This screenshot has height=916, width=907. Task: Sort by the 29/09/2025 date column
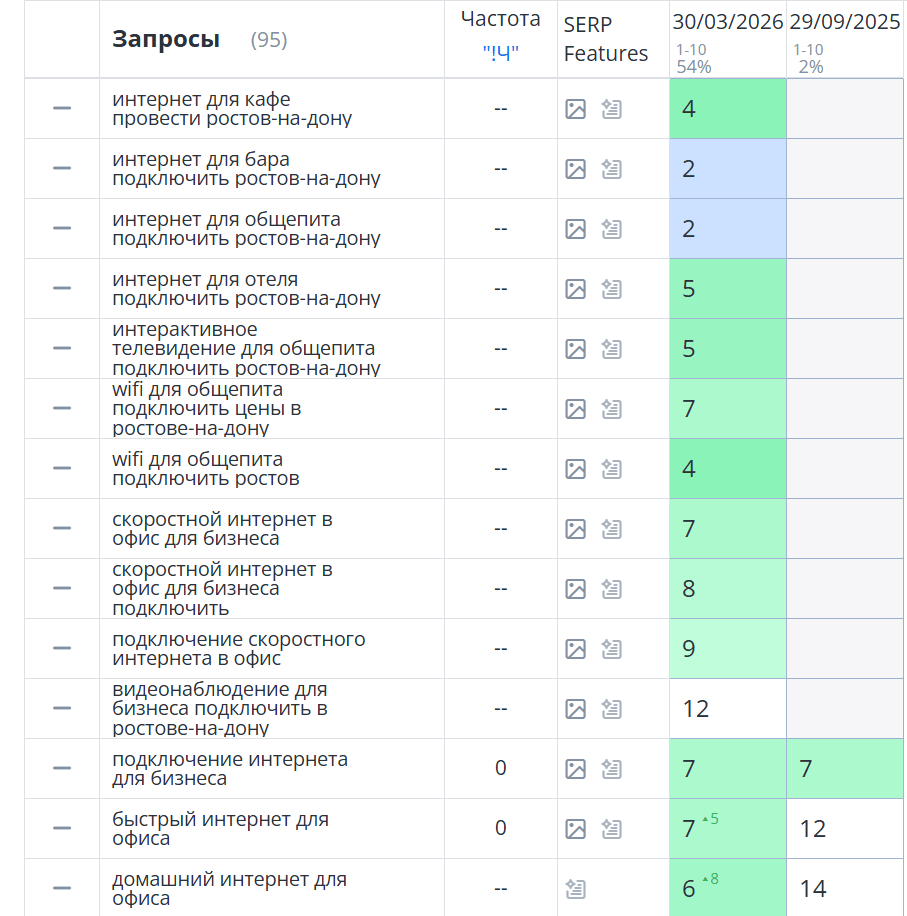click(x=845, y=22)
